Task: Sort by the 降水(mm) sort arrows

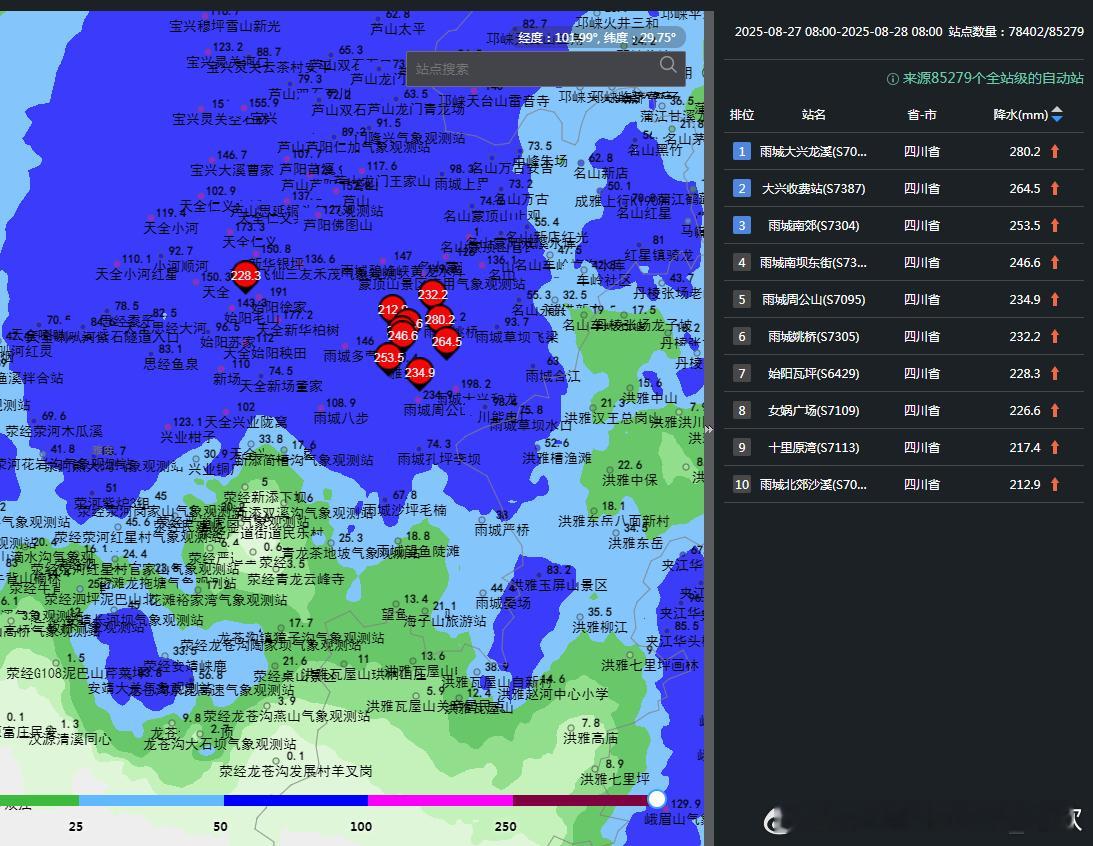Action: tap(1057, 114)
